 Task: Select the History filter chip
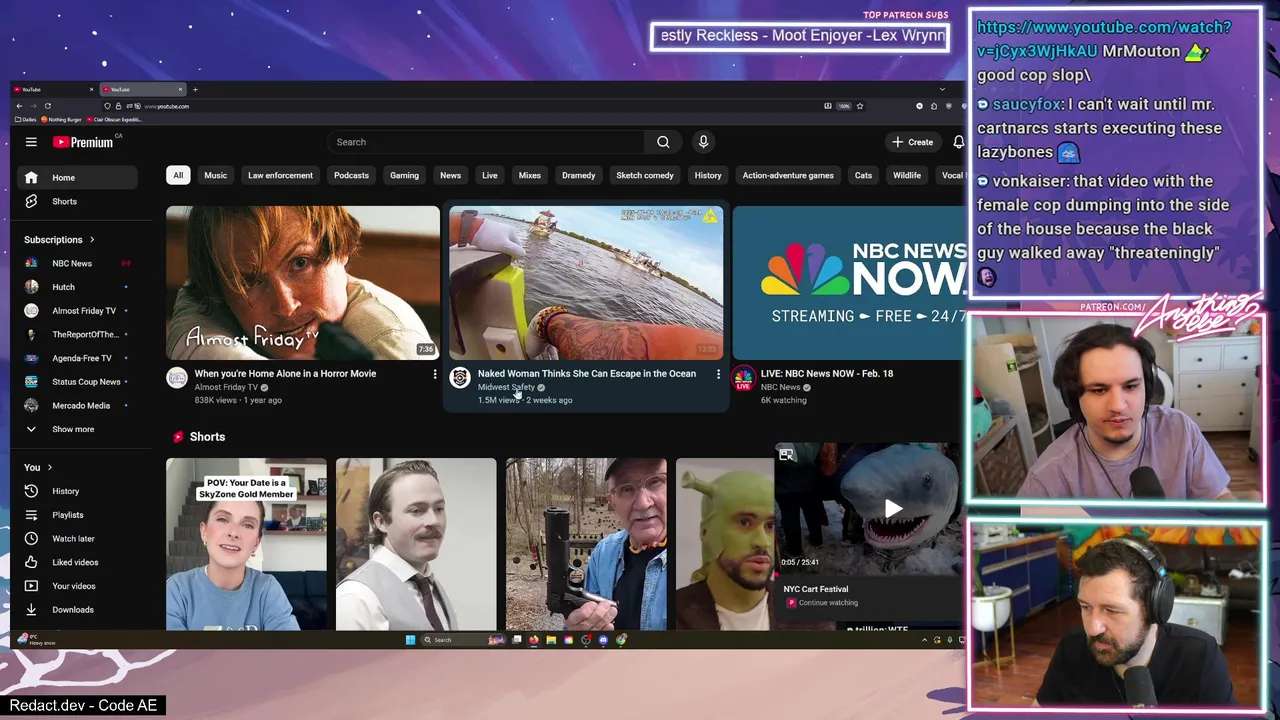708,175
